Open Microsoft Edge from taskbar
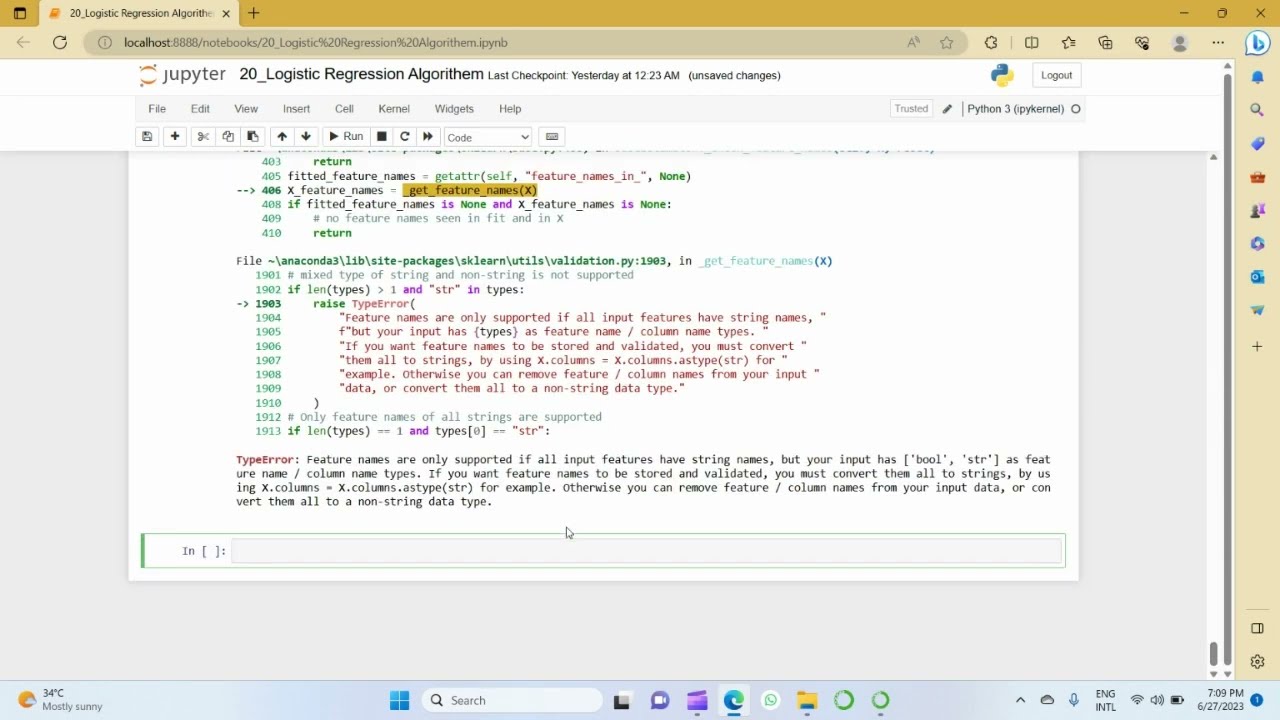 (734, 700)
